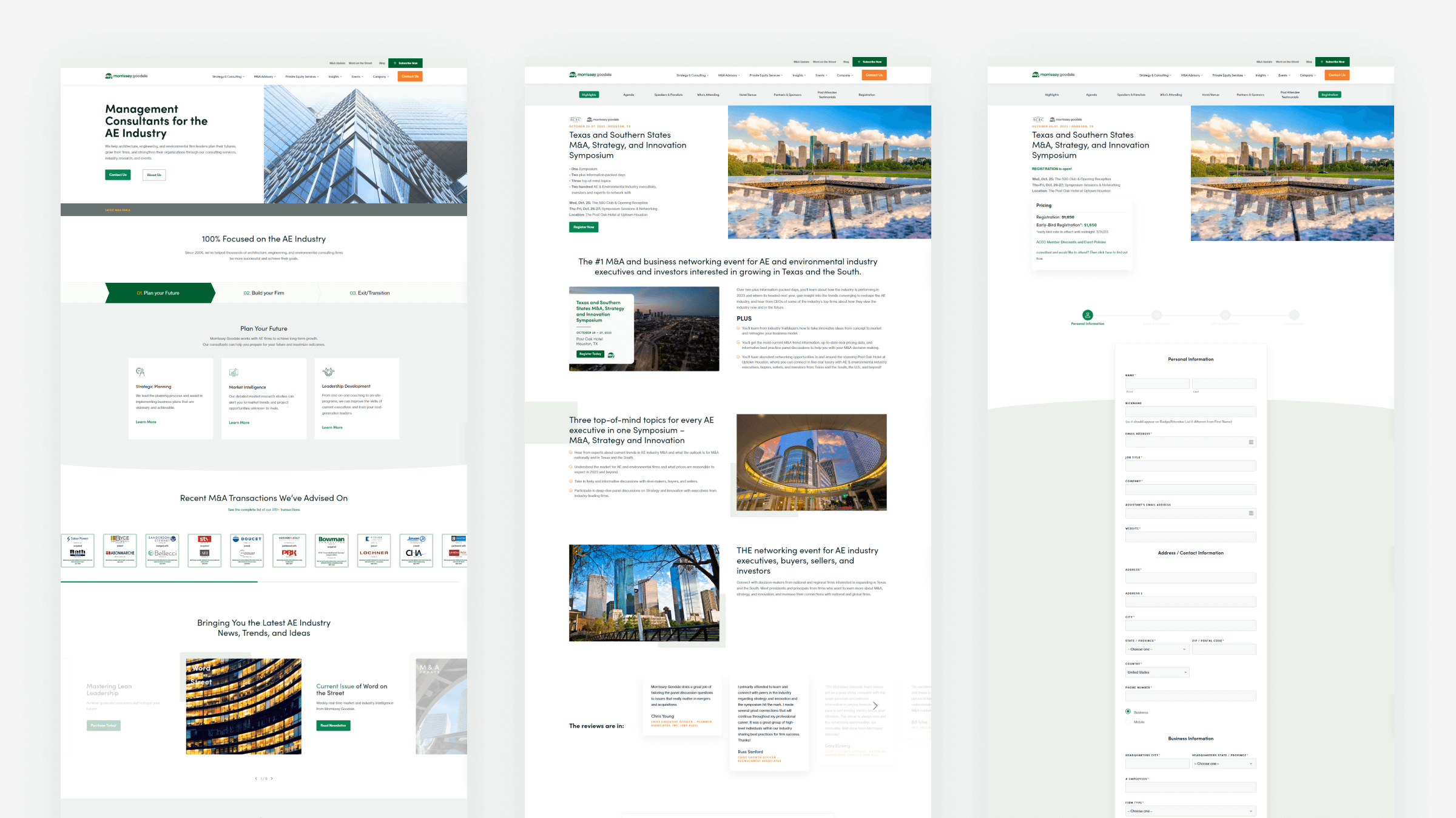Viewport: 1456px width, 818px height.
Task: Click the Nickname input field
Action: (1190, 411)
